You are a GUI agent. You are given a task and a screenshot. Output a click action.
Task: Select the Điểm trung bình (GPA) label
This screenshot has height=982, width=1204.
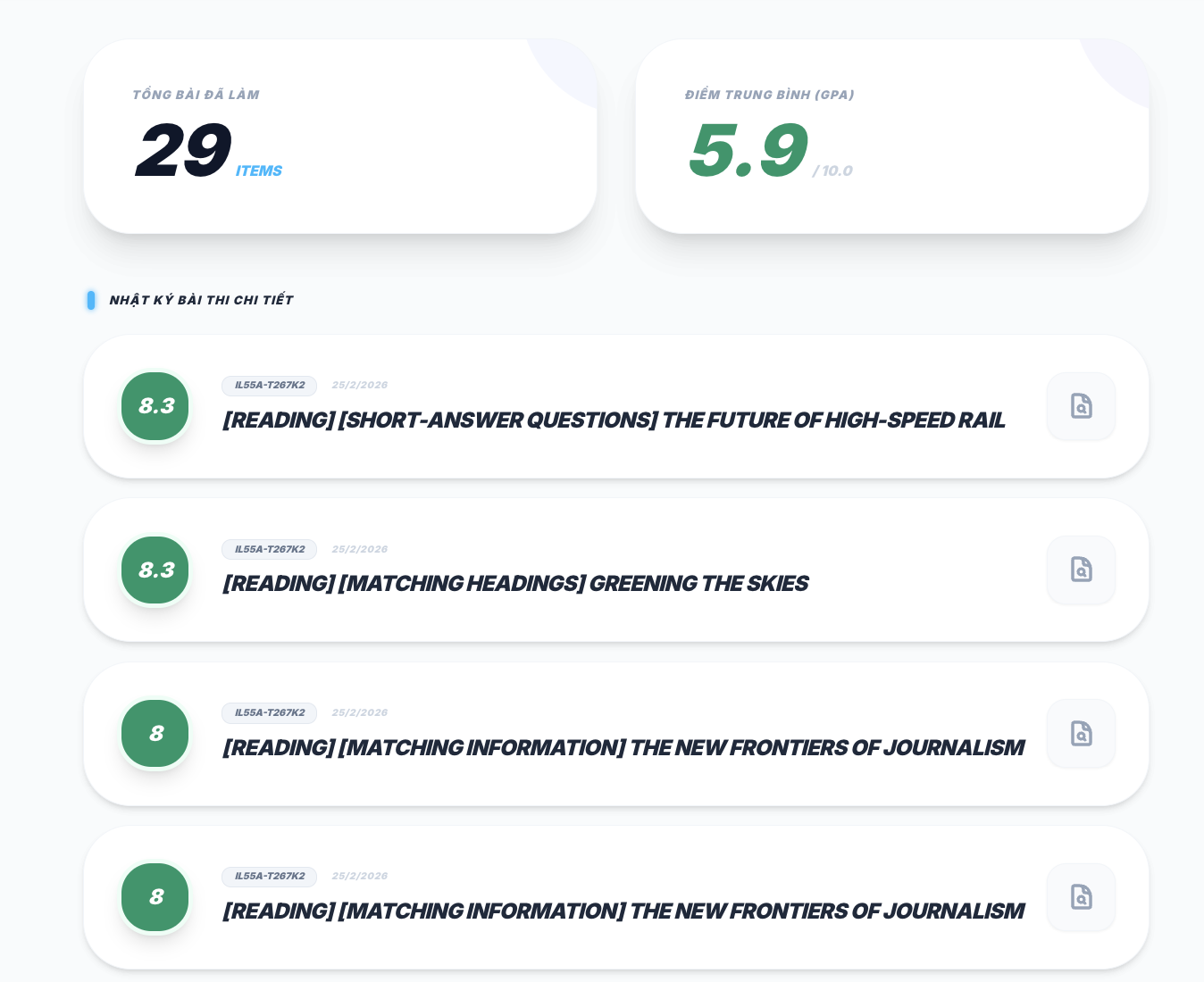pos(769,95)
